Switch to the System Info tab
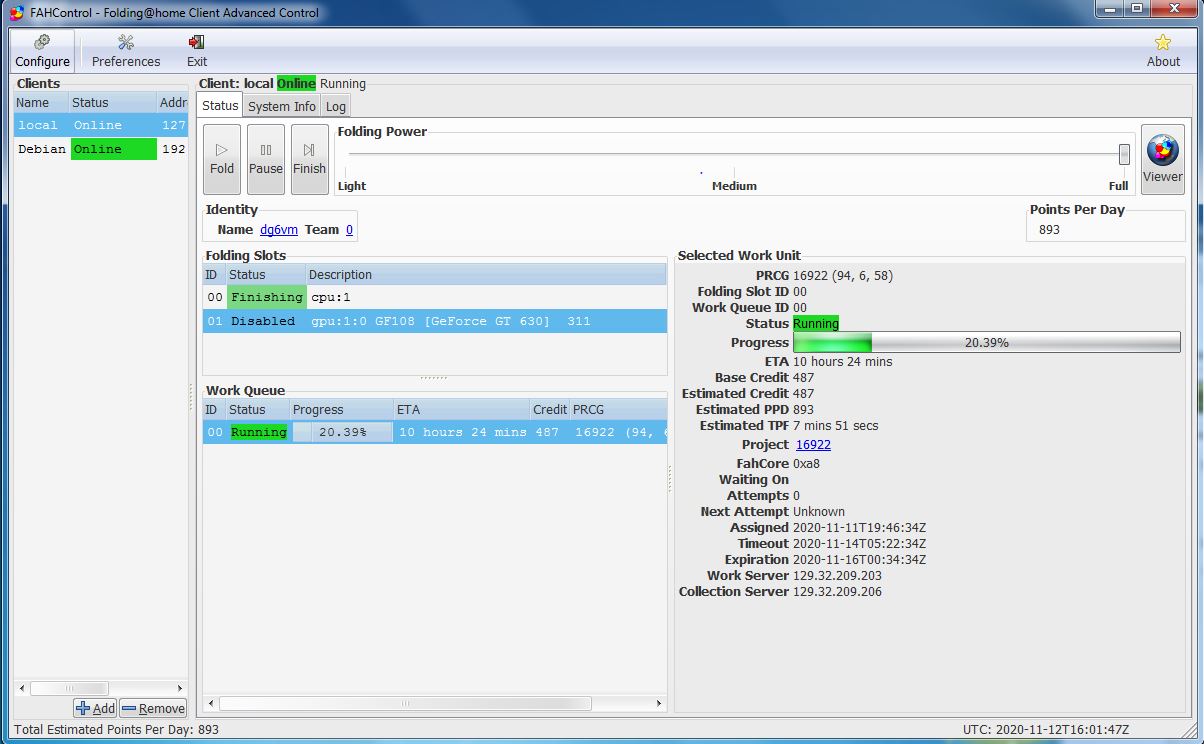1204x744 pixels. tap(281, 106)
